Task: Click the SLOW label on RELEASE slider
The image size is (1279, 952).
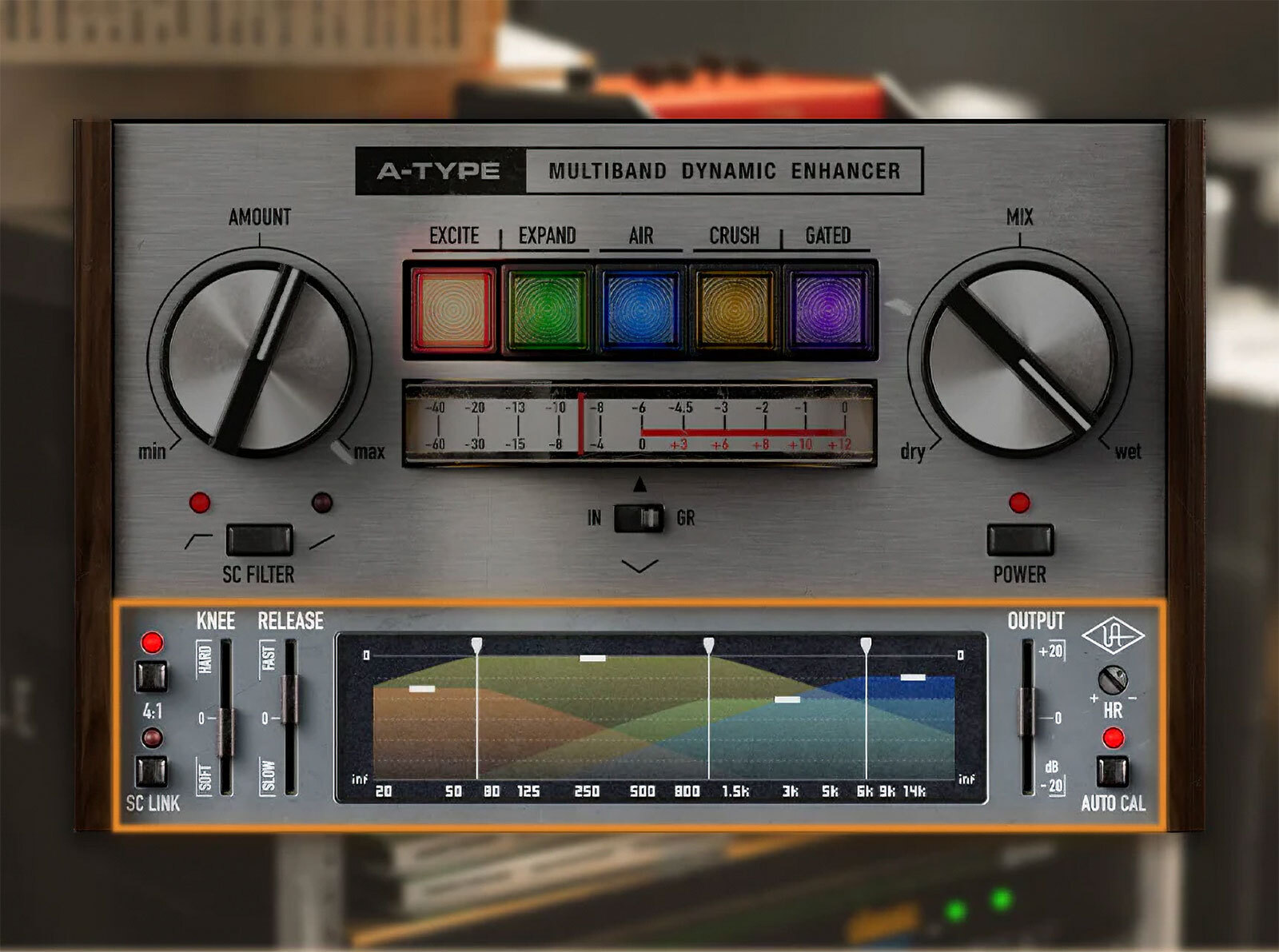Action: click(x=269, y=776)
